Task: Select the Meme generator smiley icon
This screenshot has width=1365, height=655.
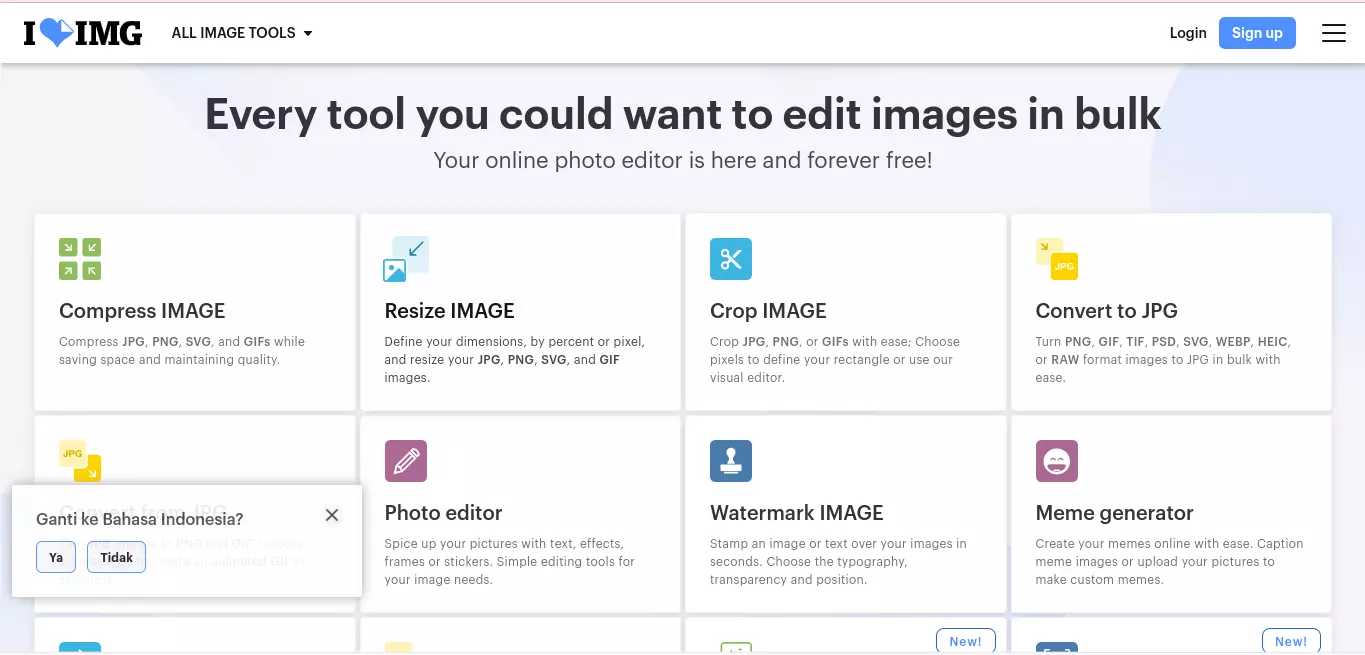Action: pos(1057,461)
